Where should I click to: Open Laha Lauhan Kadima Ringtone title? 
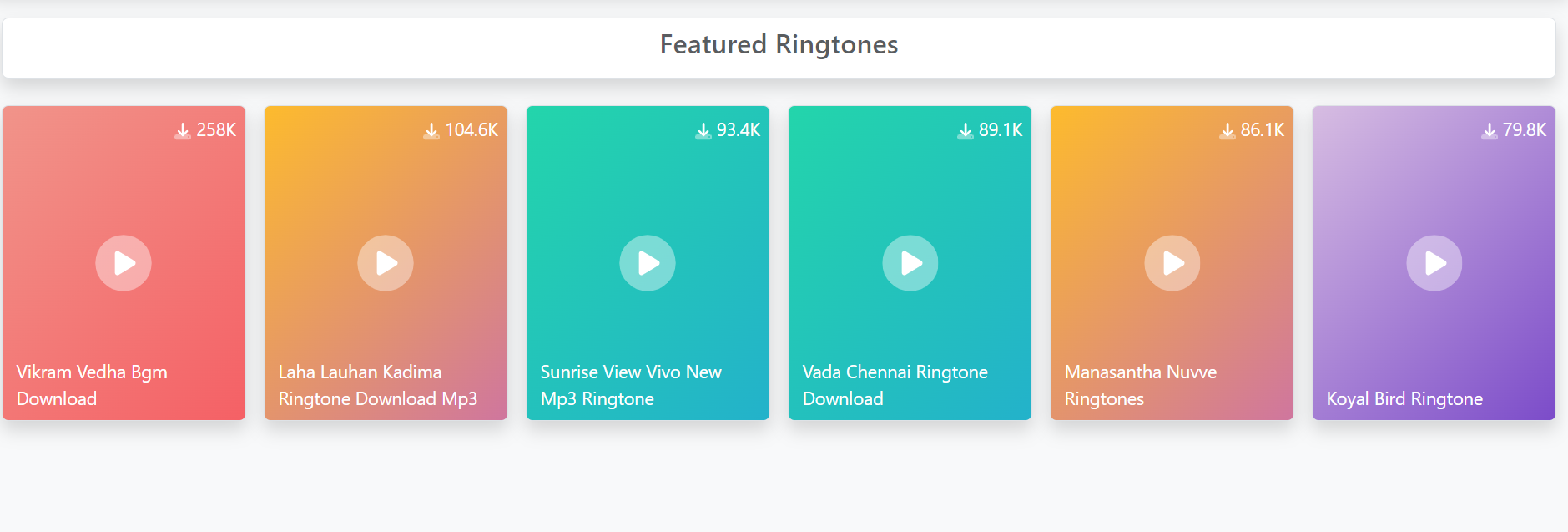[377, 385]
